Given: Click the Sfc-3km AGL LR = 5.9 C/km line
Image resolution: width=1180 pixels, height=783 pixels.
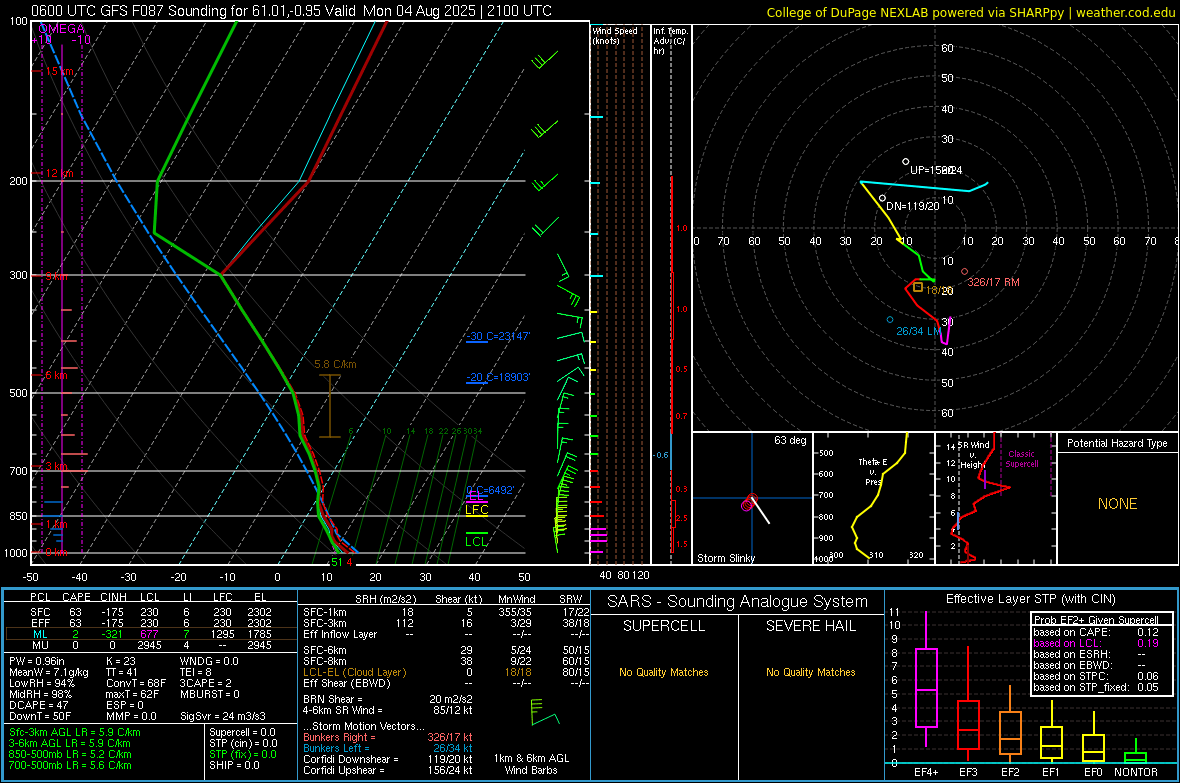Looking at the screenshot, I should [75, 732].
